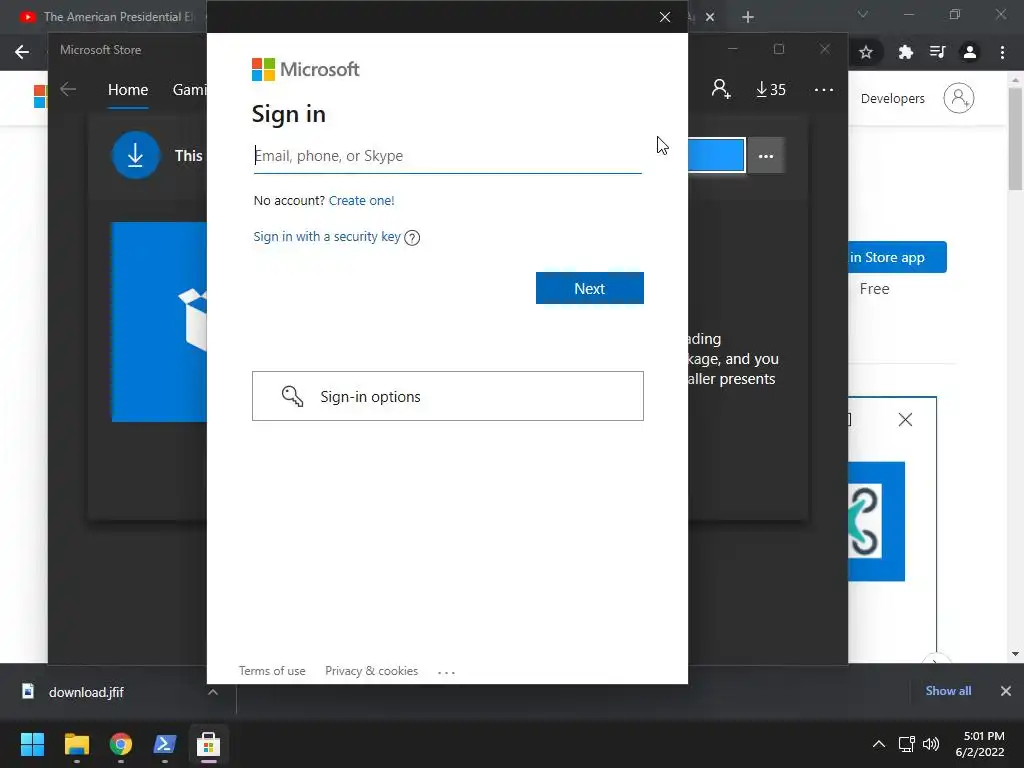Click the key icon in Sign-in options

292,396
